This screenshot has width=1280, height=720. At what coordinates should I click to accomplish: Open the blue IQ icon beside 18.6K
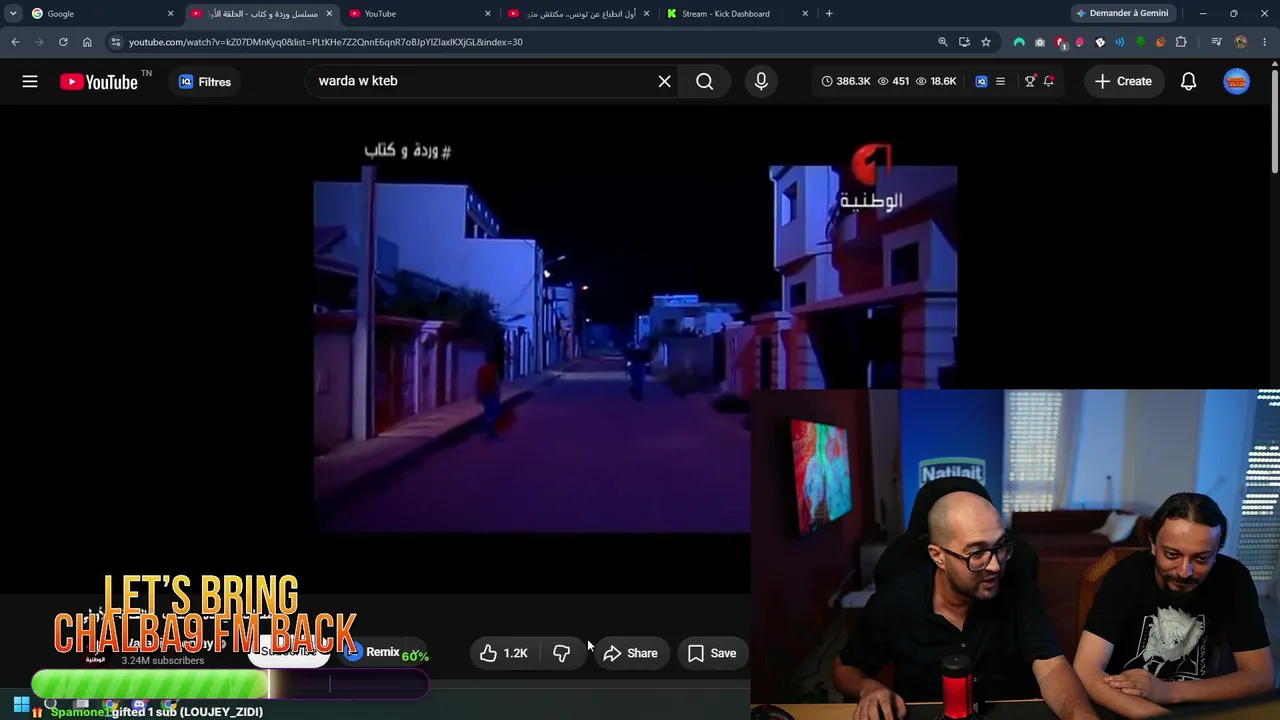[x=981, y=81]
